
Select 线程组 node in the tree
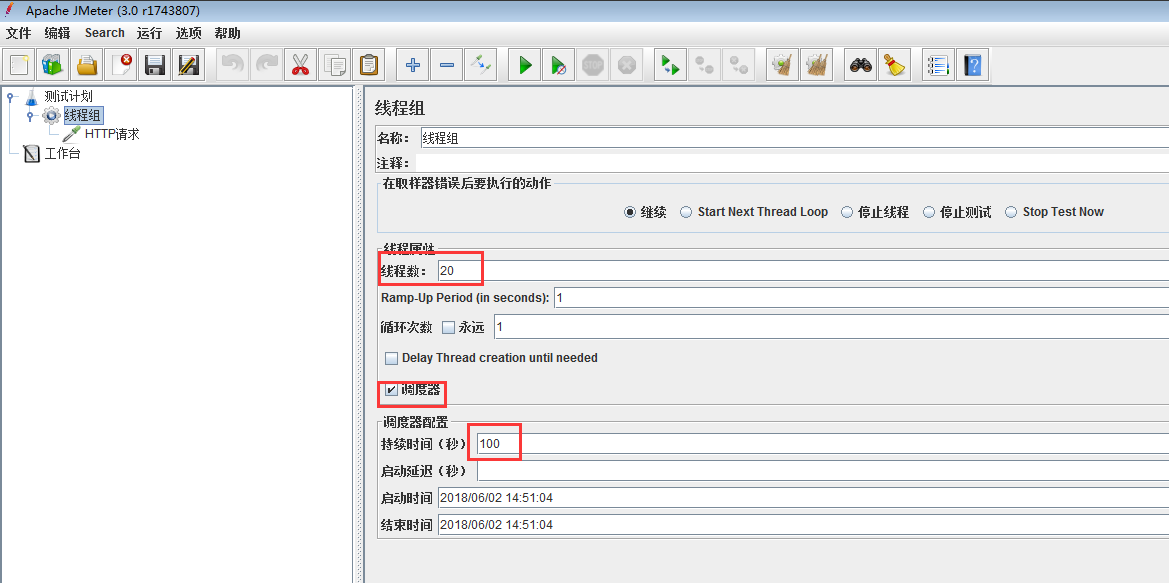(x=83, y=116)
